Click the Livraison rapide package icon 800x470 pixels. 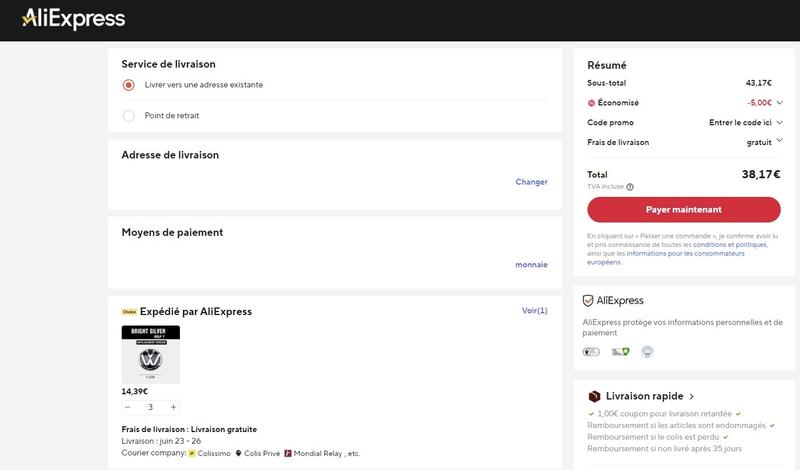594,396
